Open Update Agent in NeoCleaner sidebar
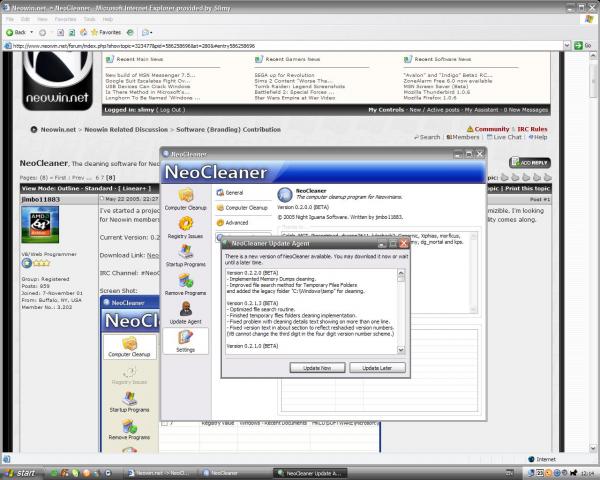 pyautogui.click(x=186, y=313)
